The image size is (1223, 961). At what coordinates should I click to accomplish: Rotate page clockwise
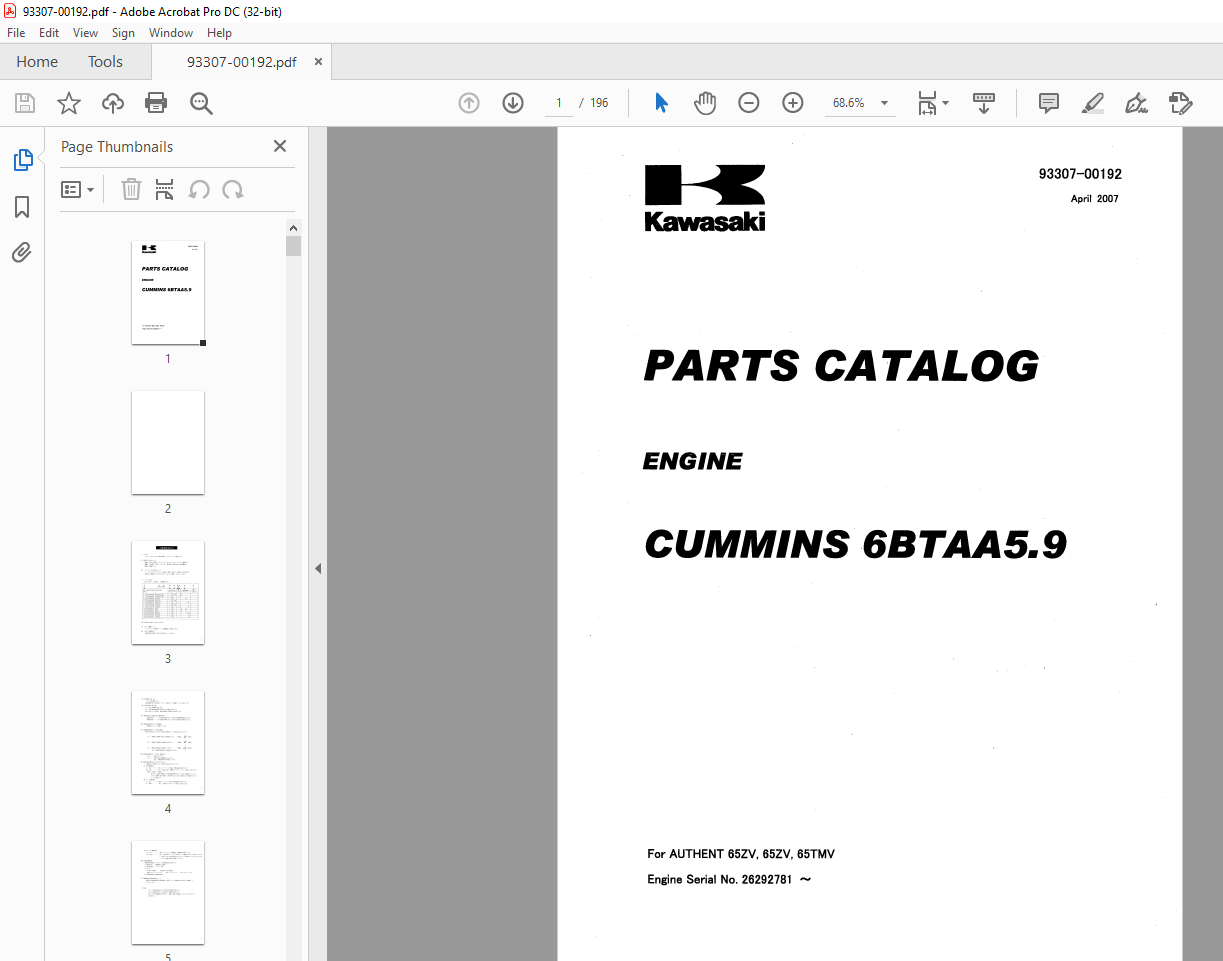click(233, 189)
